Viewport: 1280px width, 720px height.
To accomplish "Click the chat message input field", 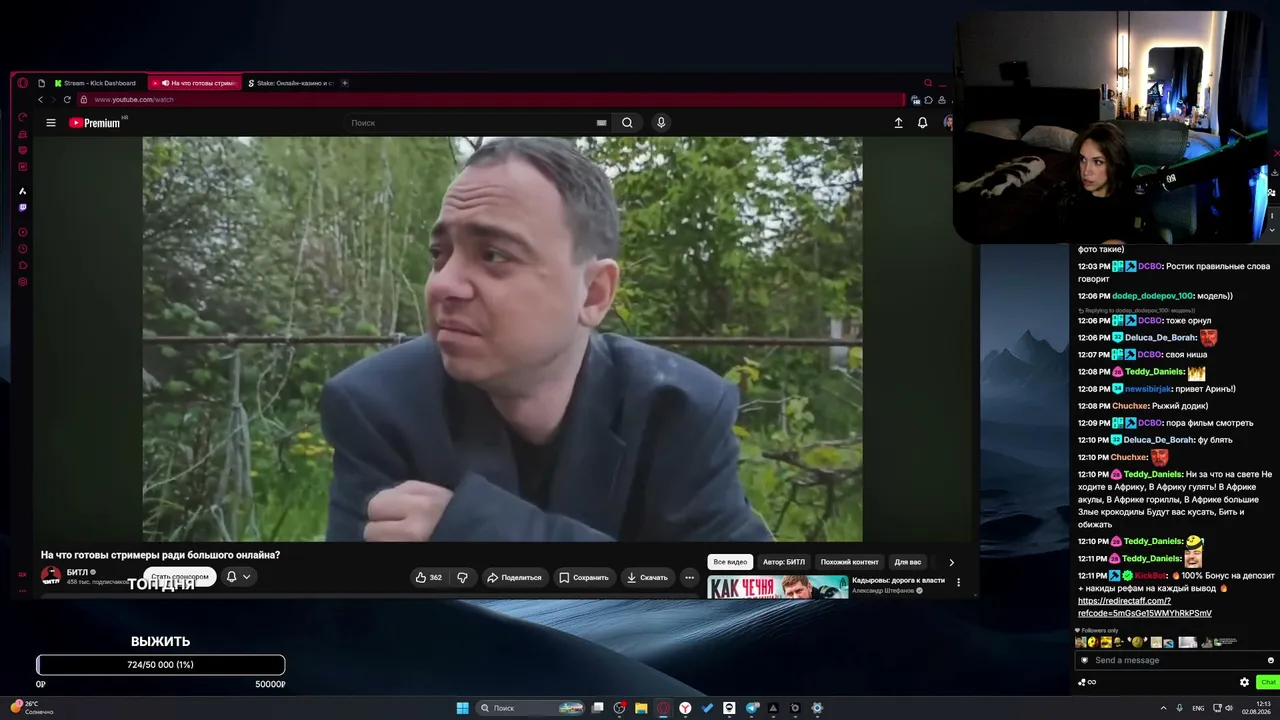I will point(1176,660).
